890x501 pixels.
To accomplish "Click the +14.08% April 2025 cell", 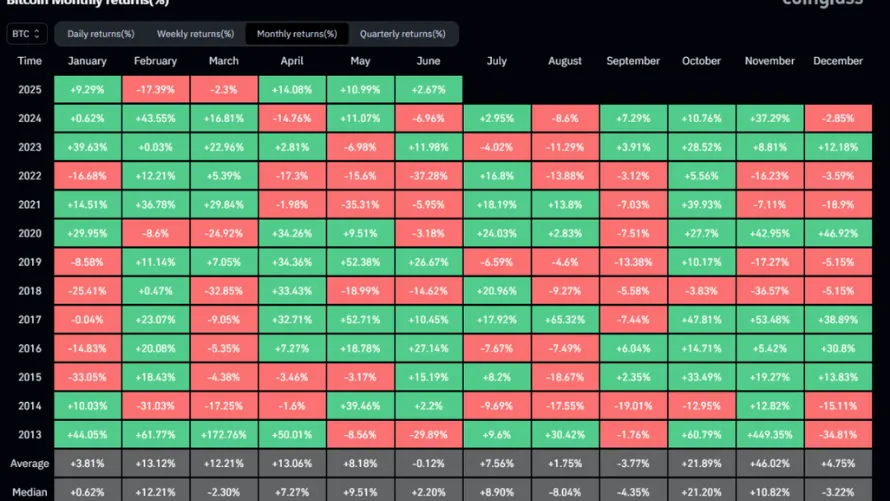I will (x=292, y=90).
